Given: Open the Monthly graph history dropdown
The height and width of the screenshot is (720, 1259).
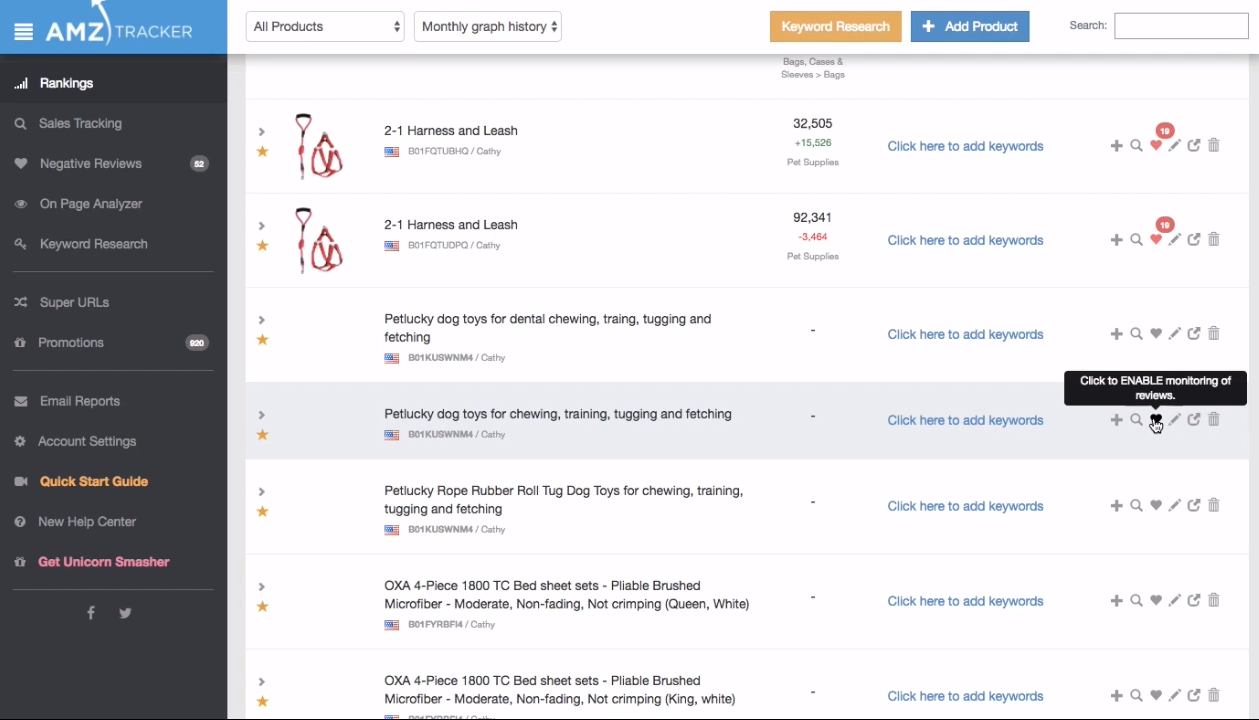Looking at the screenshot, I should (488, 27).
